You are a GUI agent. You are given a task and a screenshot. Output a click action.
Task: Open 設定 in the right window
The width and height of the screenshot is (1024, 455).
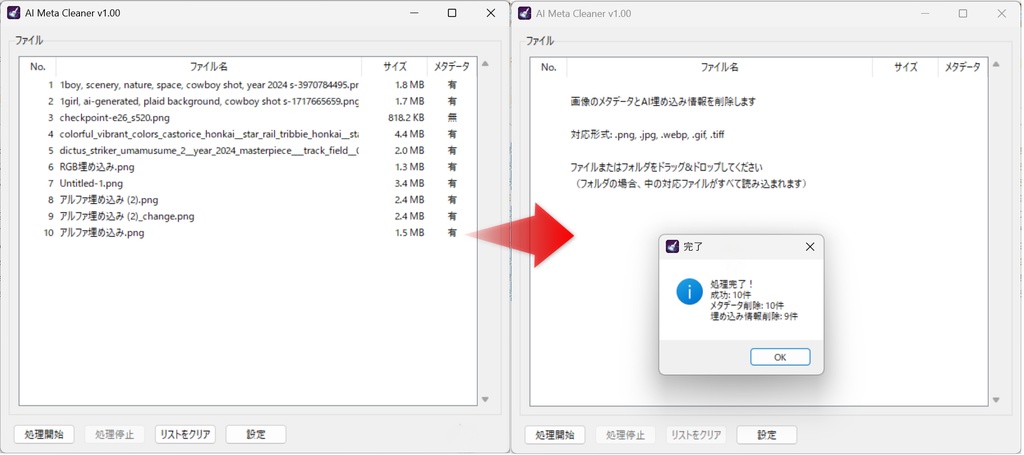(x=767, y=435)
